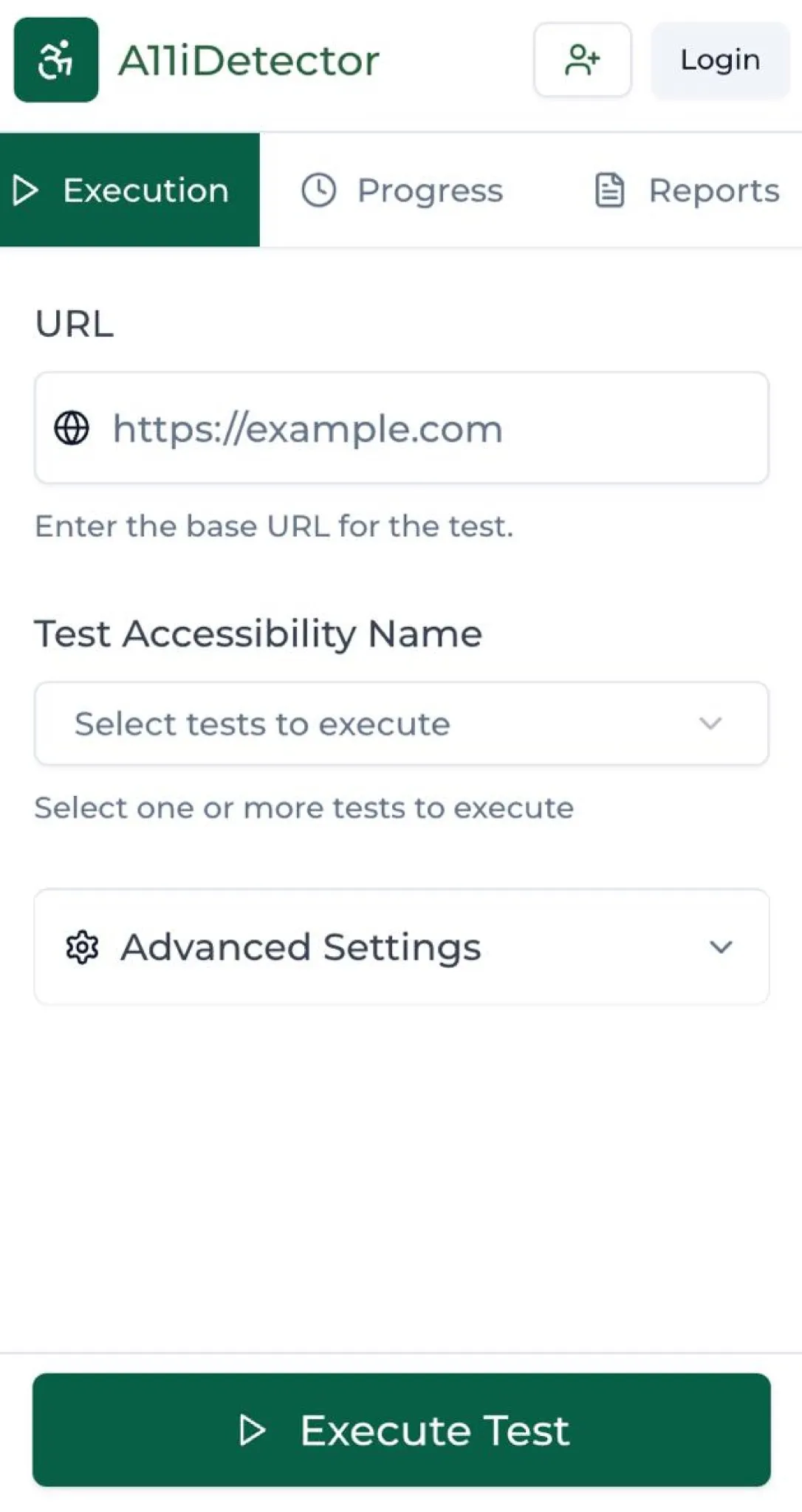The image size is (802, 1512).
Task: Click the Execute Test button label
Action: click(x=434, y=1430)
